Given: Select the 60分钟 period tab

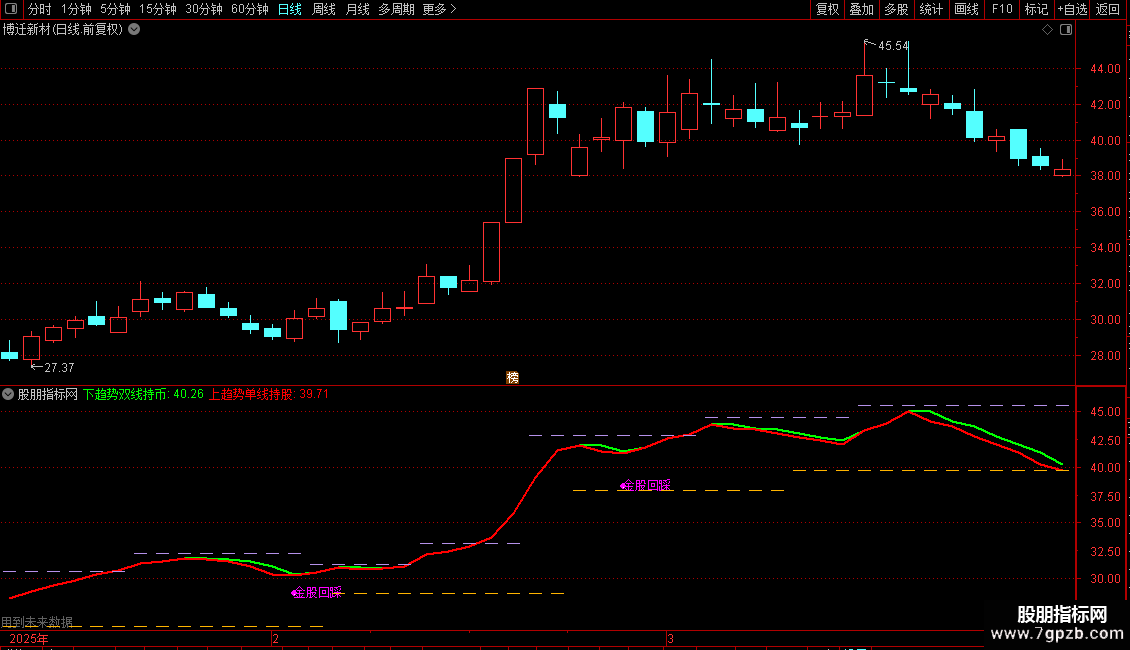Looking at the screenshot, I should tap(249, 9).
